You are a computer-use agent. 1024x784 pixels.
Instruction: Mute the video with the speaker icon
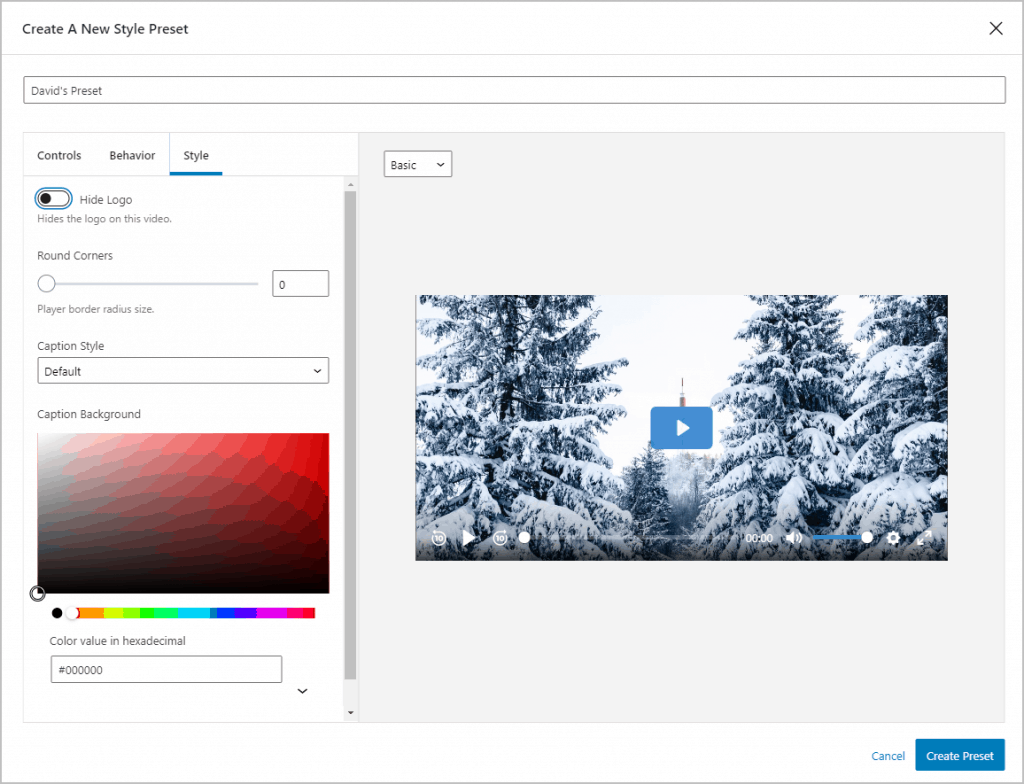[x=793, y=538]
